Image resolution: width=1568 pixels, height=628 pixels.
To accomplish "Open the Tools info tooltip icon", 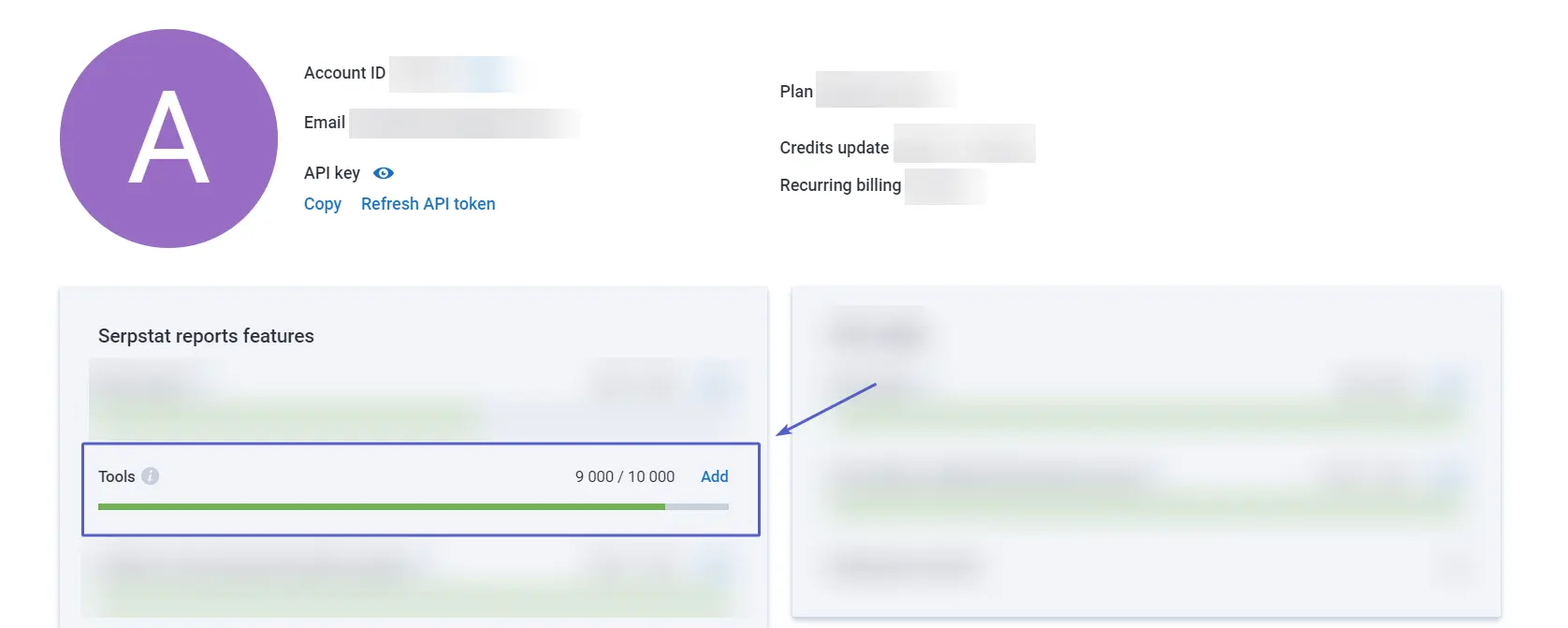I will tap(150, 475).
